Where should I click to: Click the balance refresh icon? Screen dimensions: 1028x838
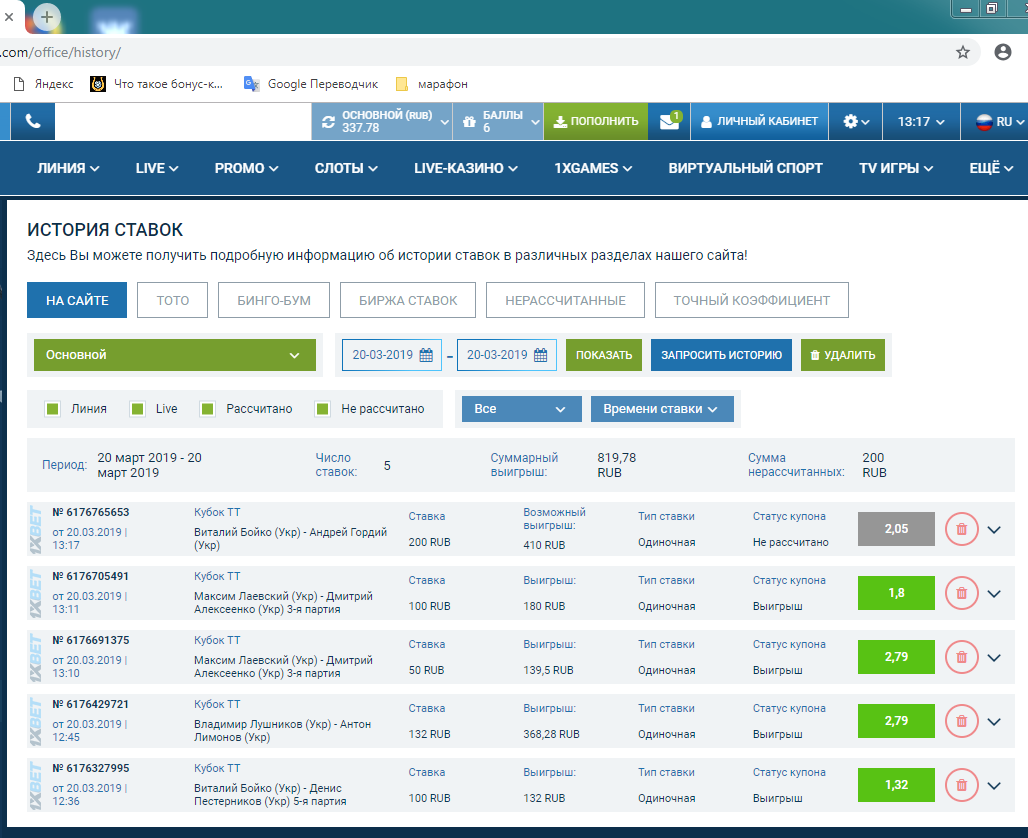[x=327, y=122]
